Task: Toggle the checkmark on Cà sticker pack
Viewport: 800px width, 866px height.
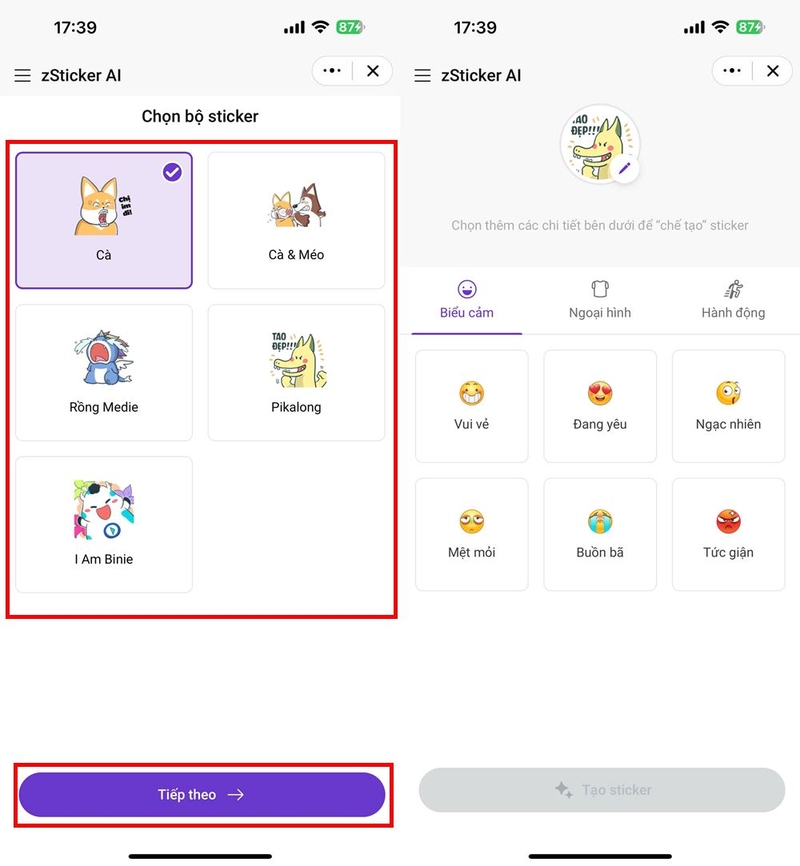Action: [x=172, y=172]
